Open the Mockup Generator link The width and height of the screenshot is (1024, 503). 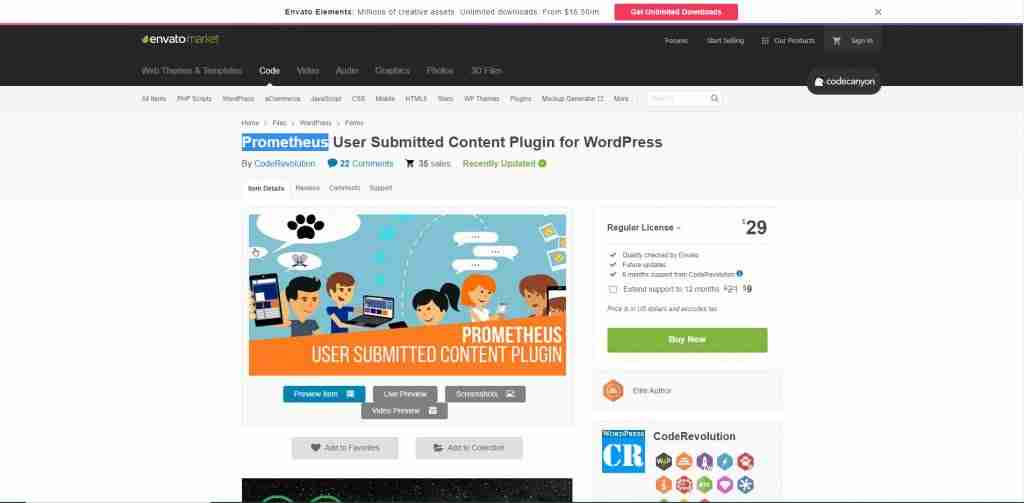click(572, 99)
